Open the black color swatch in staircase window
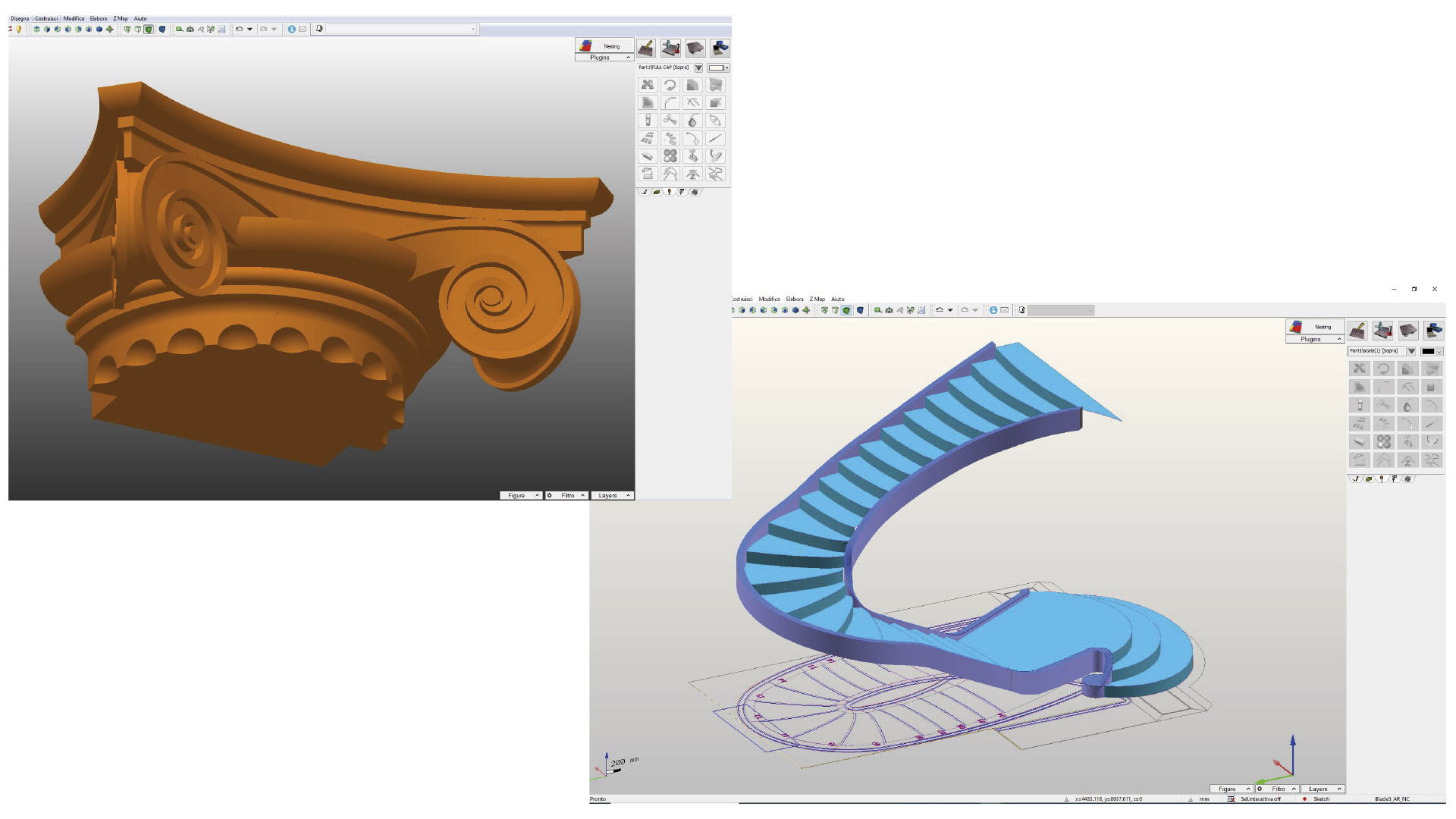Viewport: 1456px width, 819px height. pyautogui.click(x=1431, y=351)
